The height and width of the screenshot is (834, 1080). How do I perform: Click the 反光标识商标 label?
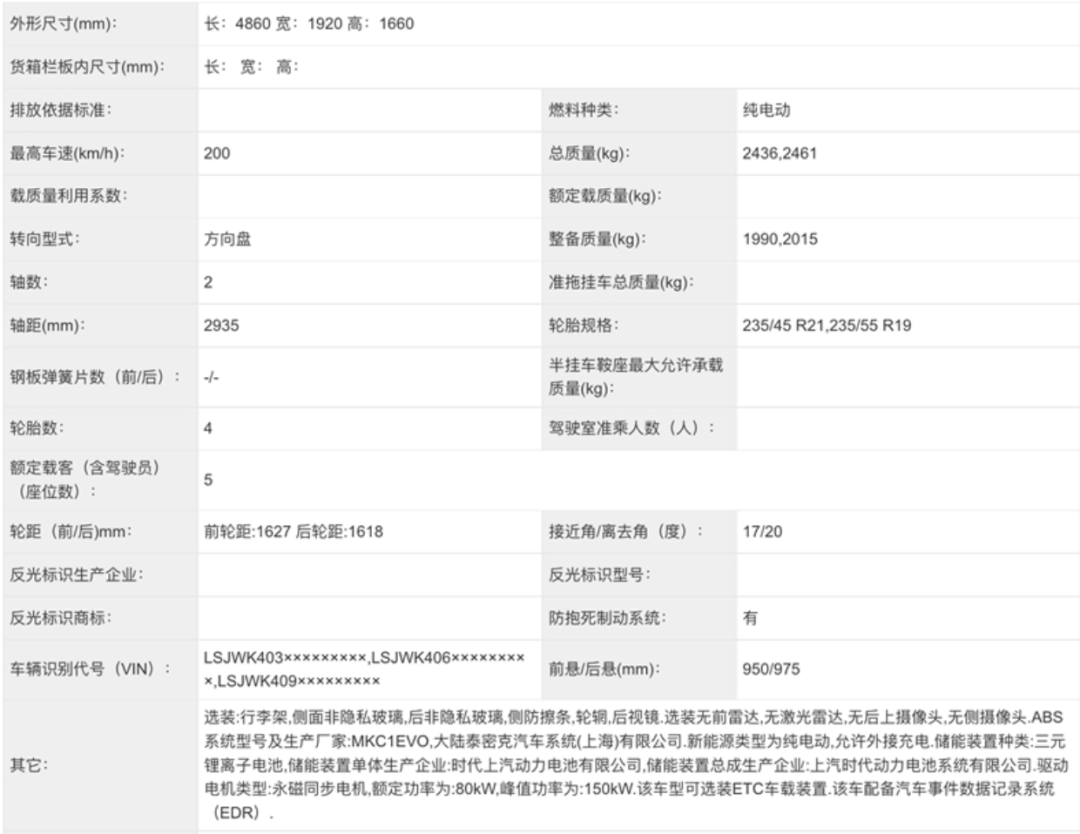point(61,618)
